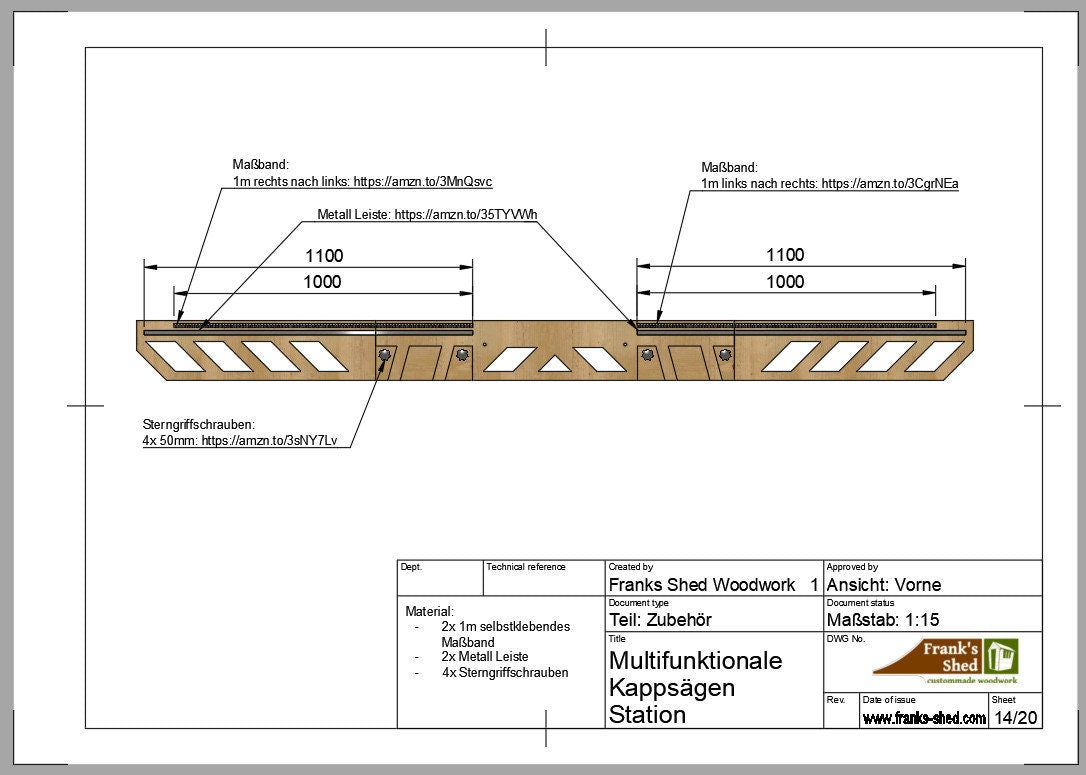This screenshot has width=1086, height=775.
Task: Click the 'Teil: Zubehör' document type text
Action: pos(660,620)
